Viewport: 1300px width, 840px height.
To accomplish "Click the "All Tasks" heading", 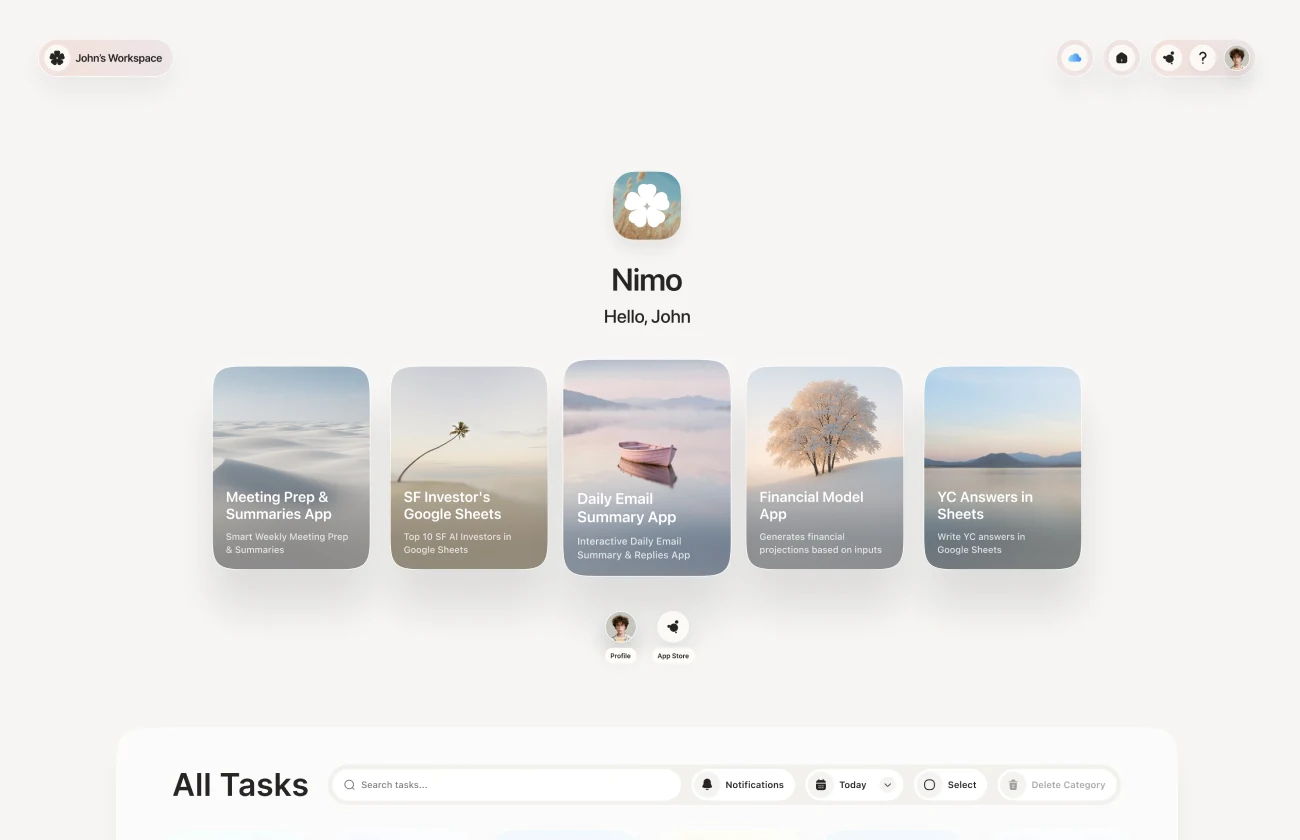I will pyautogui.click(x=241, y=785).
